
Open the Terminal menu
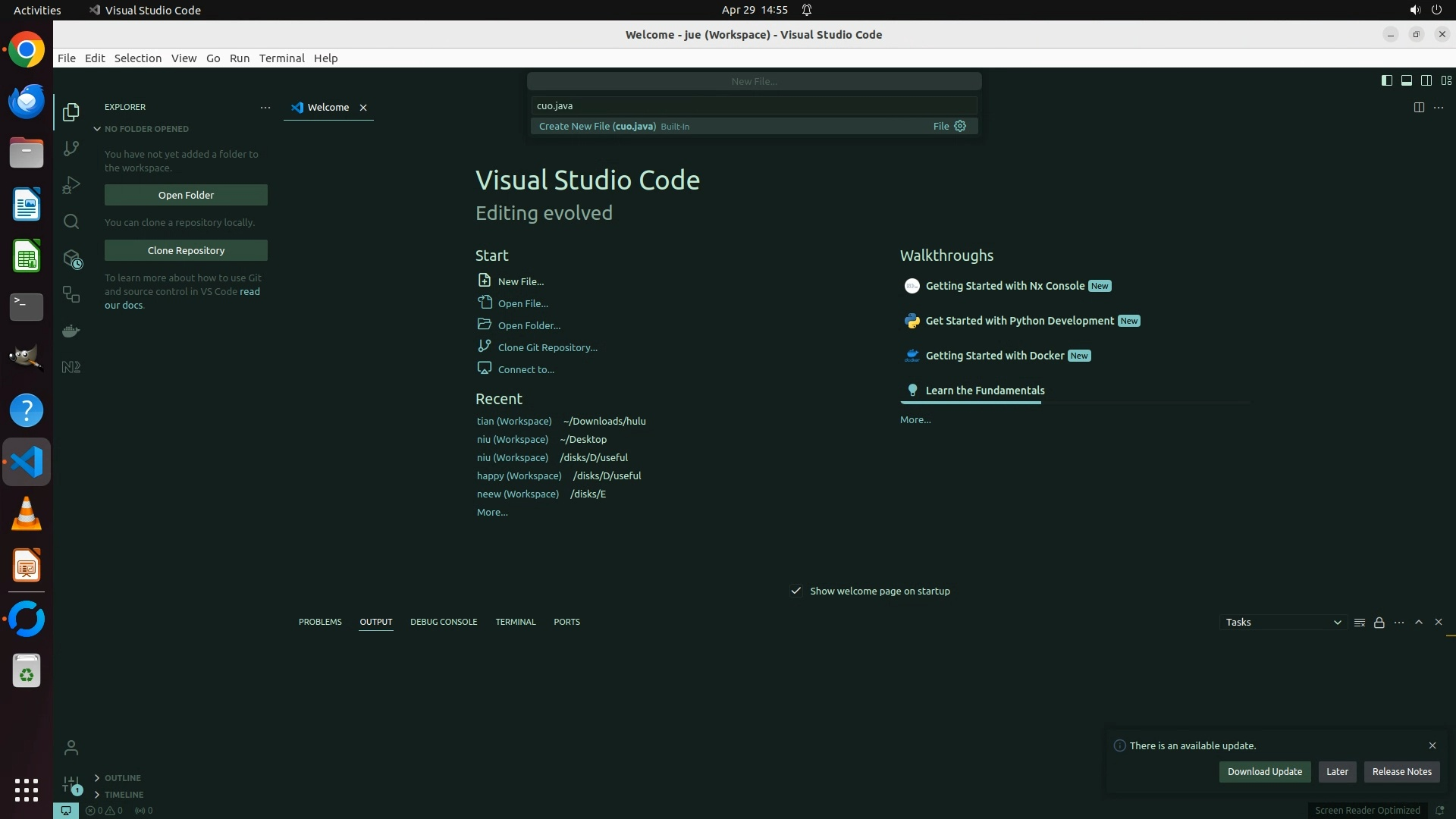(x=281, y=58)
